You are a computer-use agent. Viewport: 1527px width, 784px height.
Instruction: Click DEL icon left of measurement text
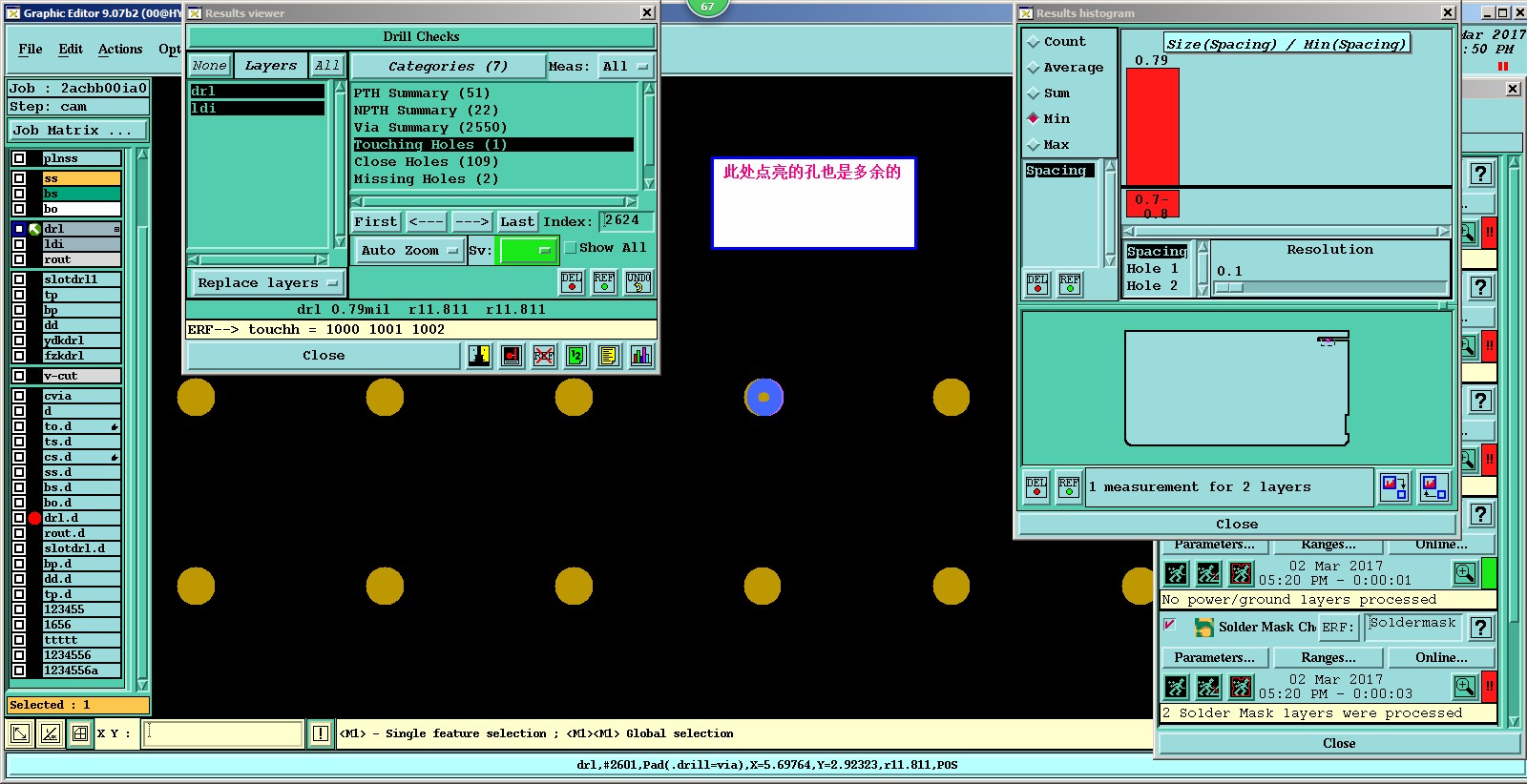point(1036,487)
